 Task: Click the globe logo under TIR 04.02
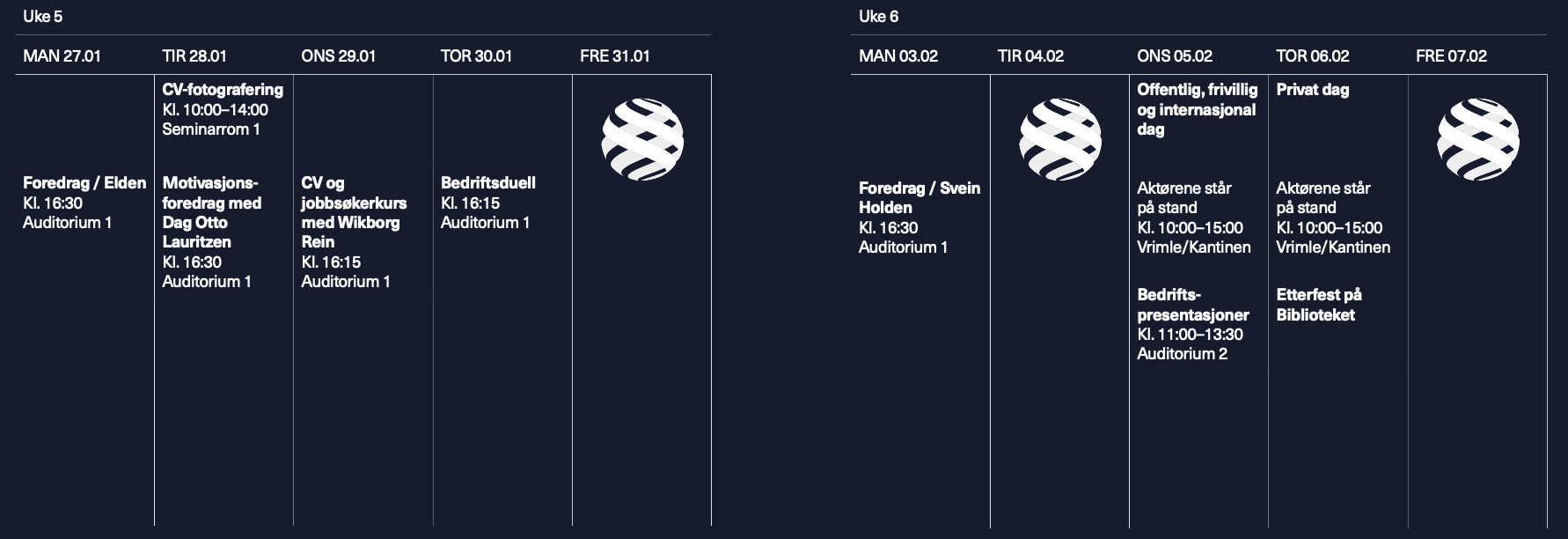click(1060, 139)
